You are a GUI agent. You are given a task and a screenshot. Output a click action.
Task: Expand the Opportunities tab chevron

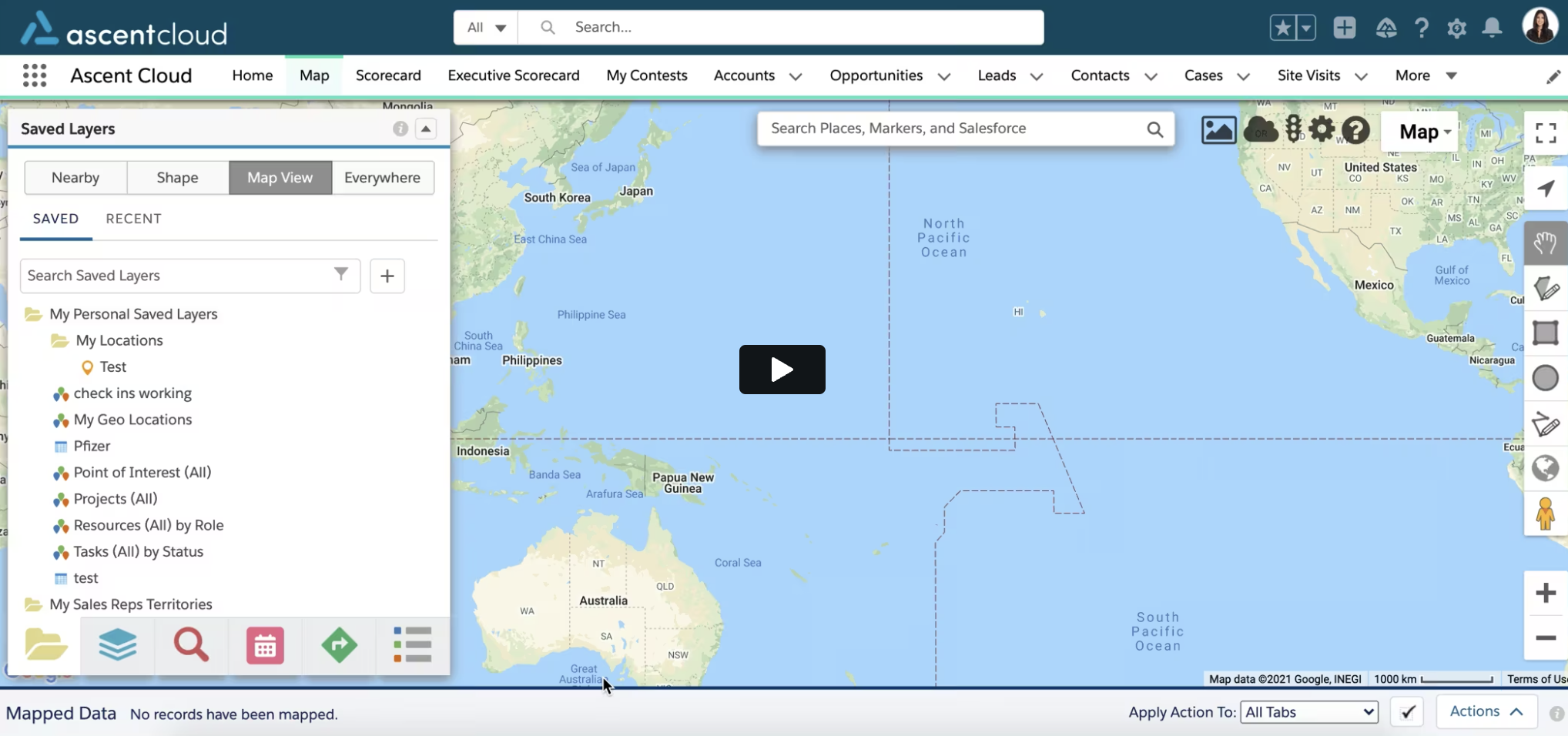click(x=944, y=76)
